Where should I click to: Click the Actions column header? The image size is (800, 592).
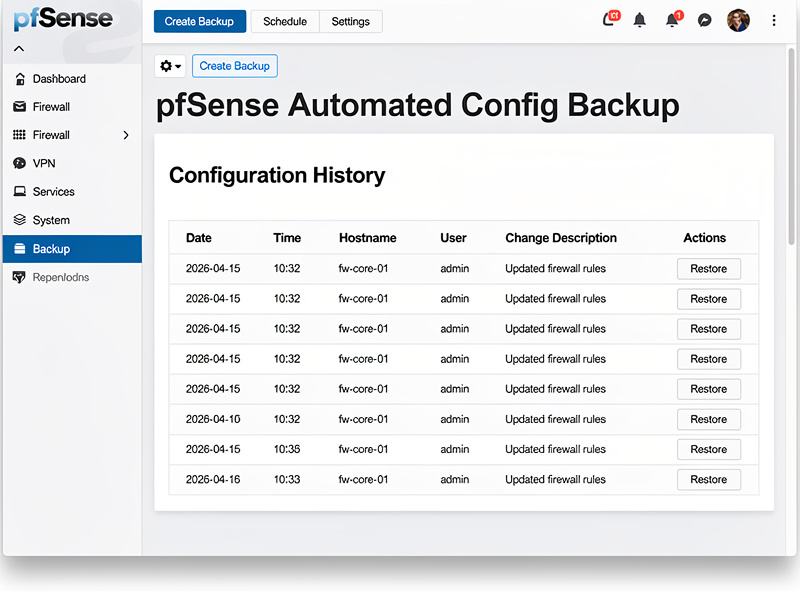point(704,238)
